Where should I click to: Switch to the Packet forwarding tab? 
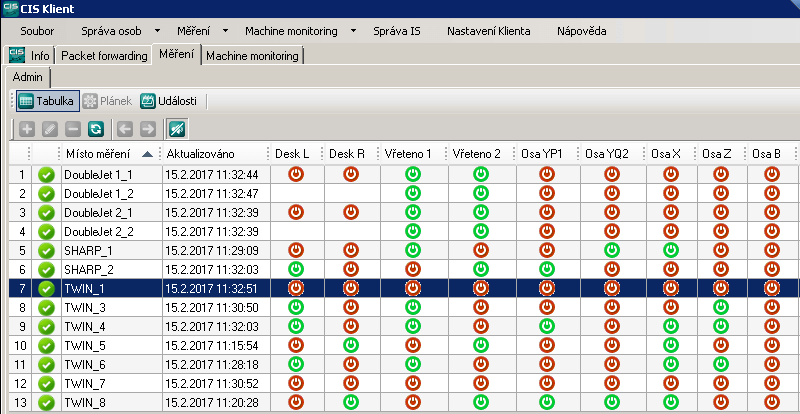pyautogui.click(x=102, y=56)
